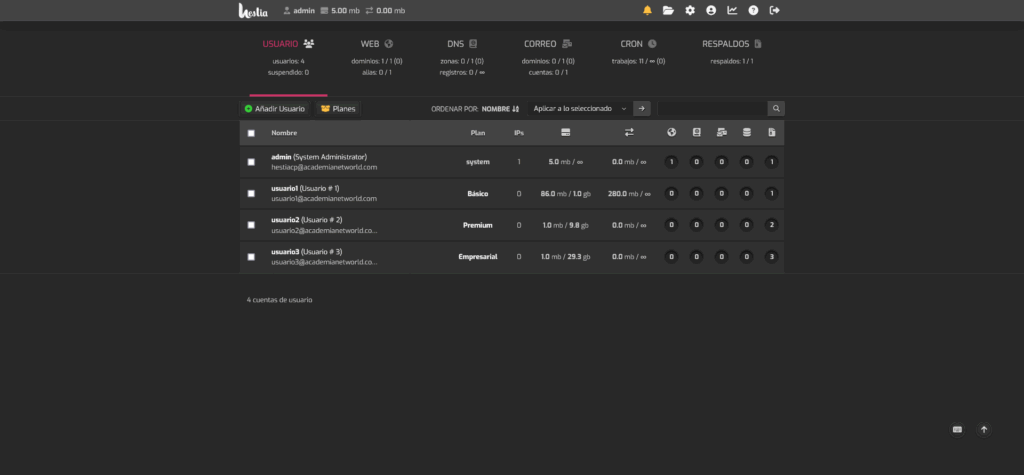Click the logout icon

click(774, 10)
